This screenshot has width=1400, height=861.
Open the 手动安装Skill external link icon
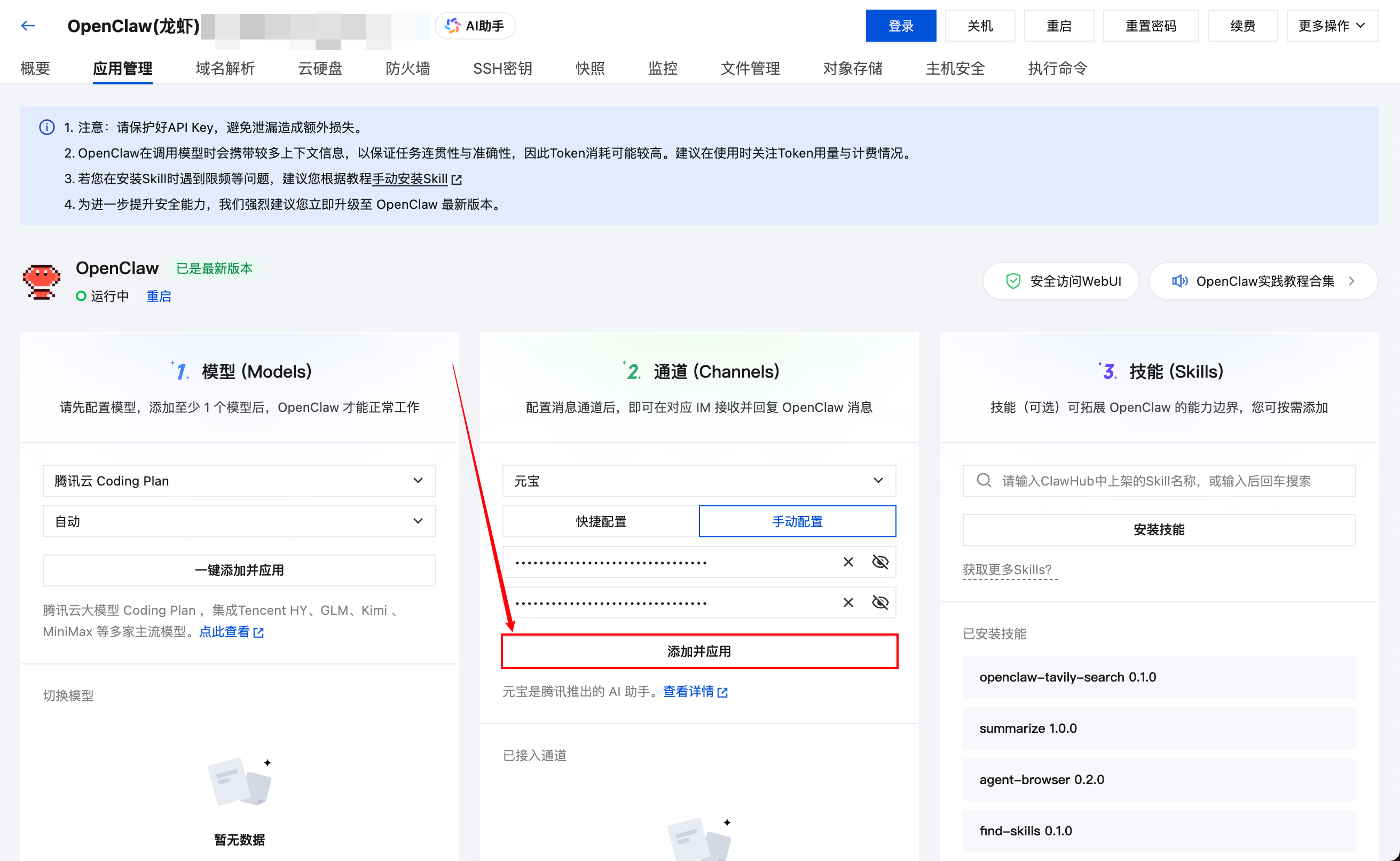[457, 179]
